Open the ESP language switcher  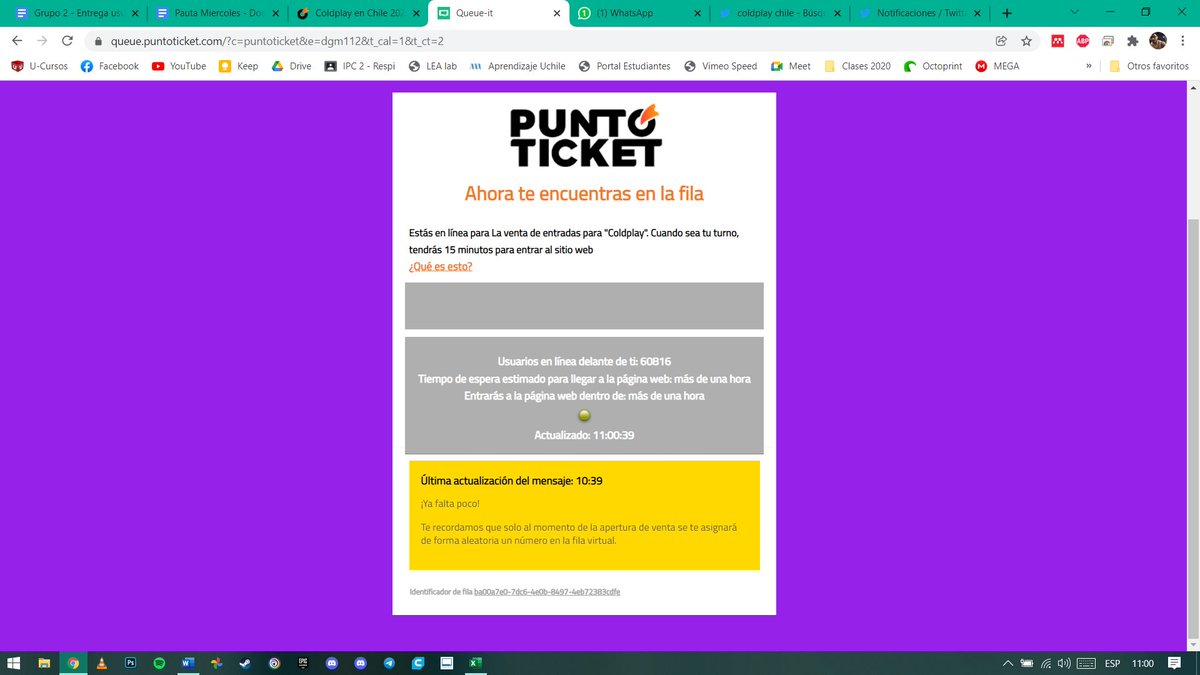coord(1112,663)
